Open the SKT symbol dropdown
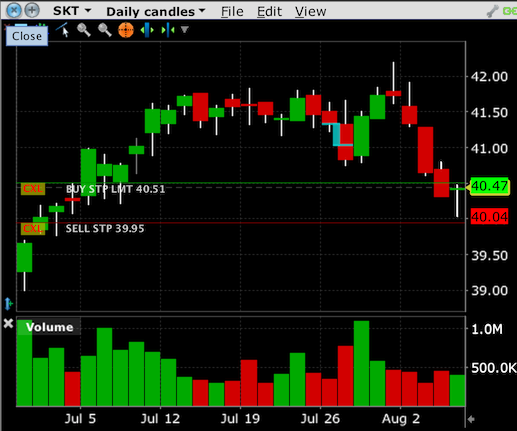The image size is (517, 431). pyautogui.click(x=72, y=11)
